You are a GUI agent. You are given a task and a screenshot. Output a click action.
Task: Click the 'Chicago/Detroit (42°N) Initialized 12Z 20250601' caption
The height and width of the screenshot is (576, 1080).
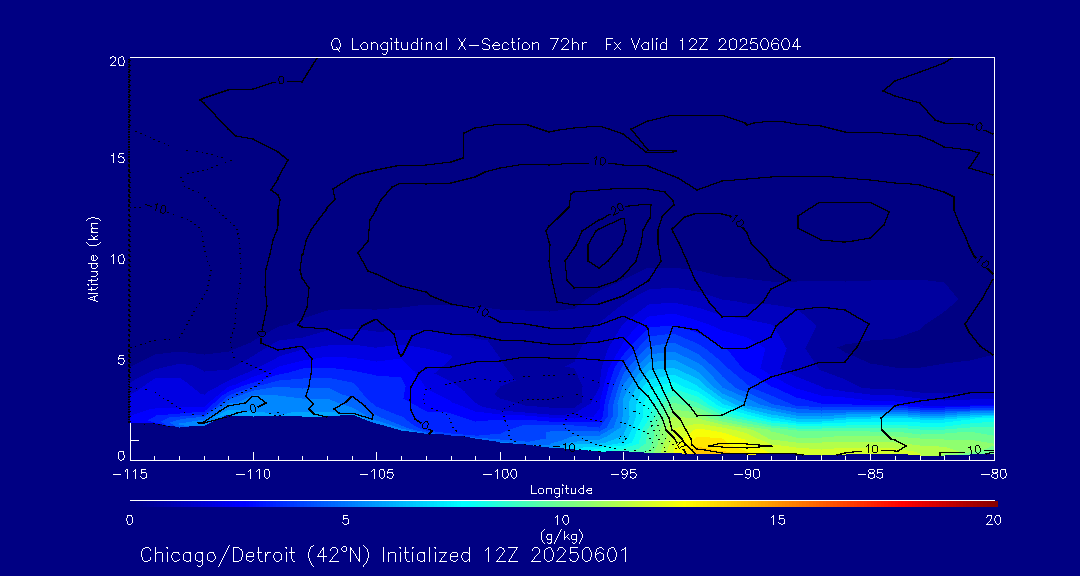tap(384, 555)
